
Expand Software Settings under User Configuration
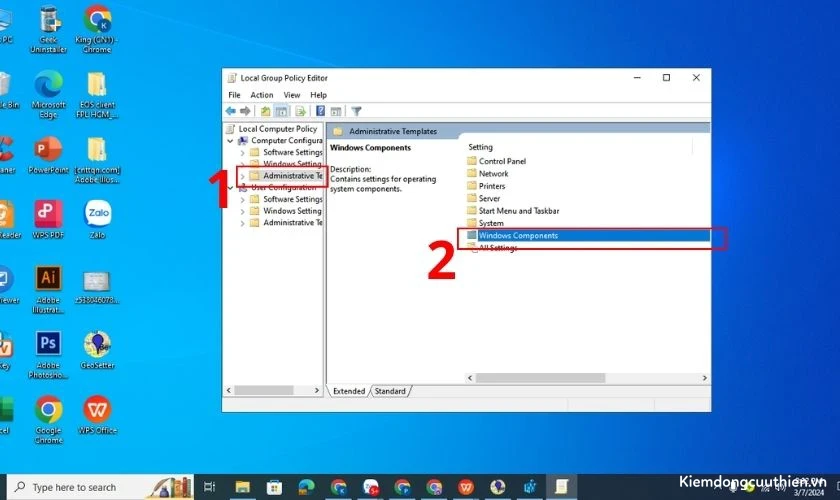tap(242, 199)
